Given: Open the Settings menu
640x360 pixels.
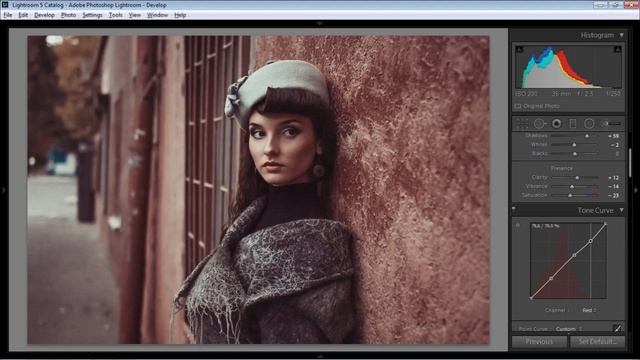Looking at the screenshot, I should pyautogui.click(x=92, y=15).
